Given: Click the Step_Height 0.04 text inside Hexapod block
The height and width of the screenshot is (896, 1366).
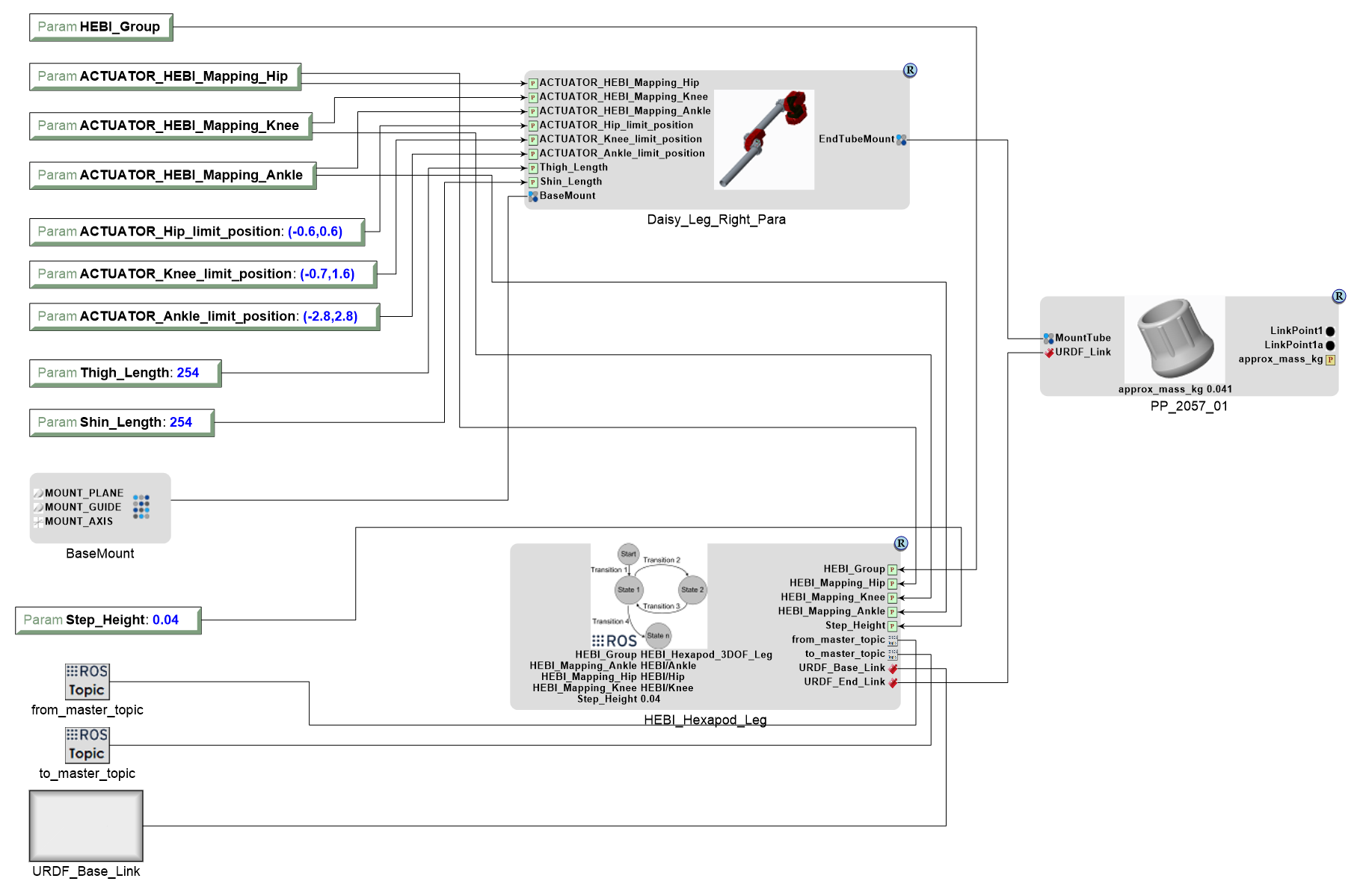Looking at the screenshot, I should click(x=619, y=699).
